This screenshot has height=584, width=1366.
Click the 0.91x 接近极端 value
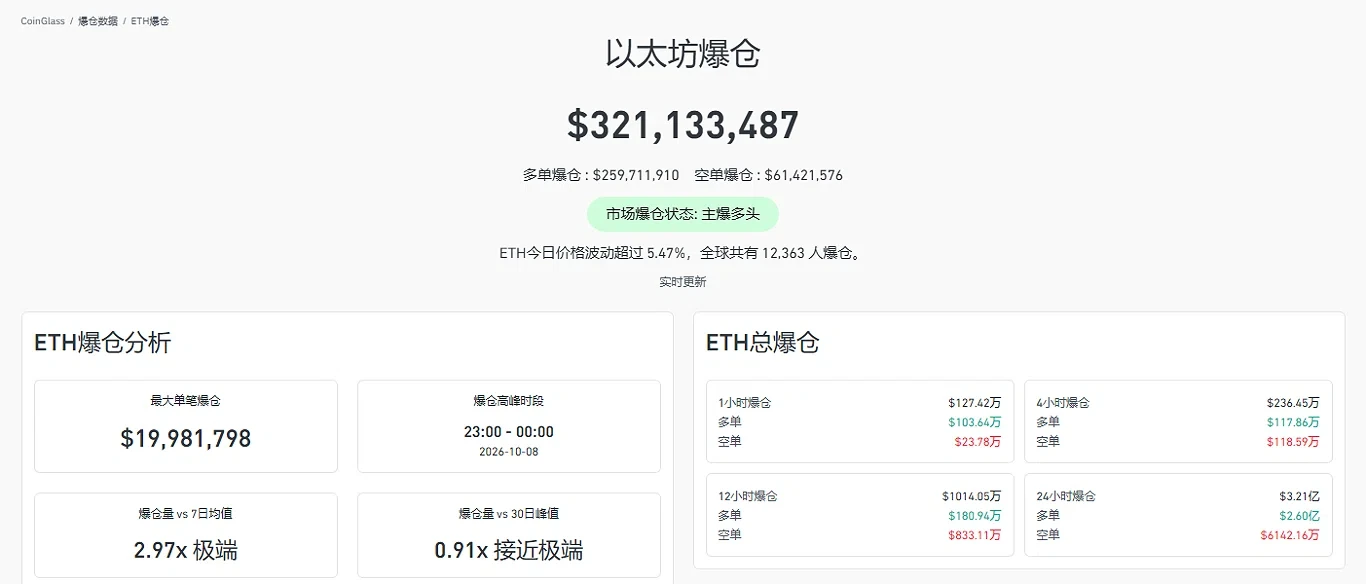509,551
